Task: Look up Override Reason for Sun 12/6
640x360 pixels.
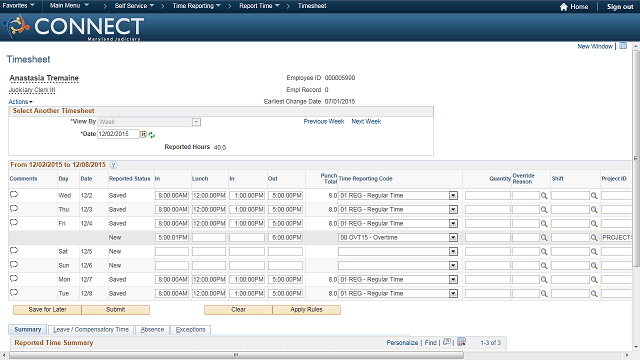Action: [544, 266]
